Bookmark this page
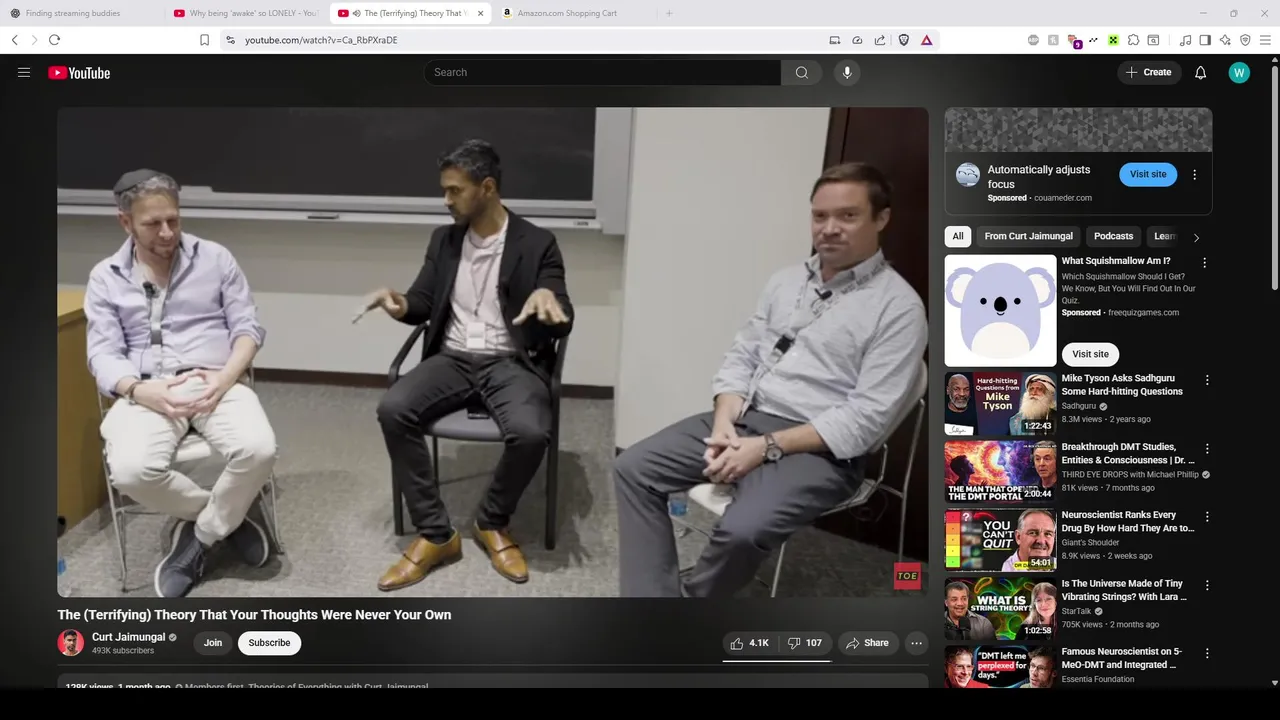The image size is (1280, 720). point(204,40)
